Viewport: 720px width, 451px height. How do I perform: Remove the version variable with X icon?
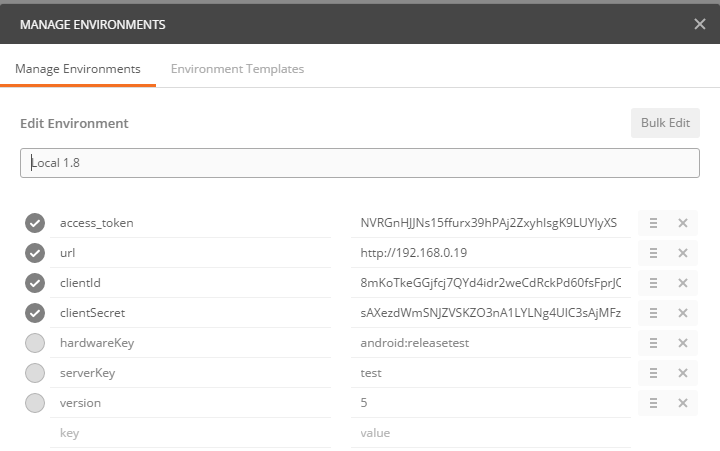click(683, 403)
